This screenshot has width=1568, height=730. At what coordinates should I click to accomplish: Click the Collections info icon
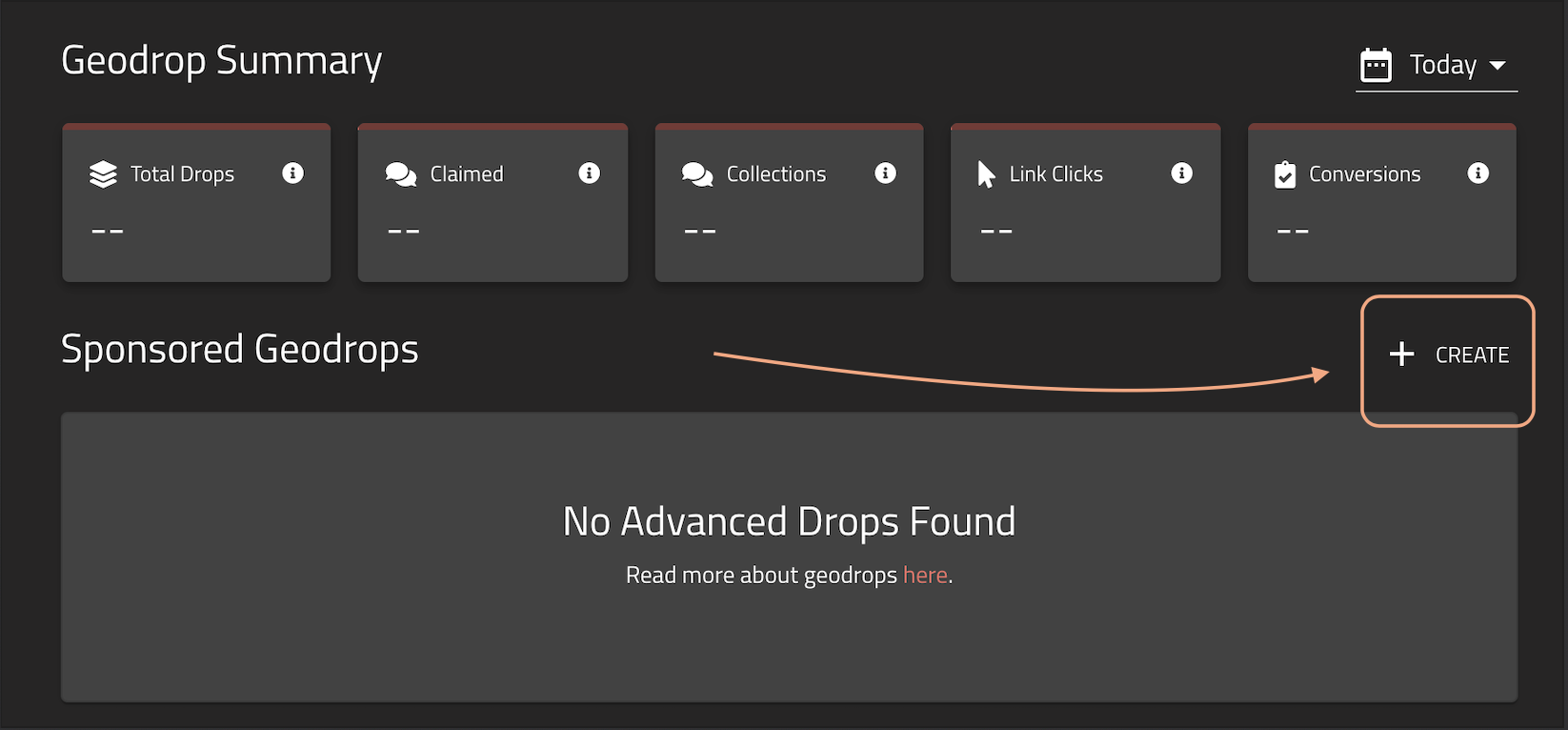[885, 172]
